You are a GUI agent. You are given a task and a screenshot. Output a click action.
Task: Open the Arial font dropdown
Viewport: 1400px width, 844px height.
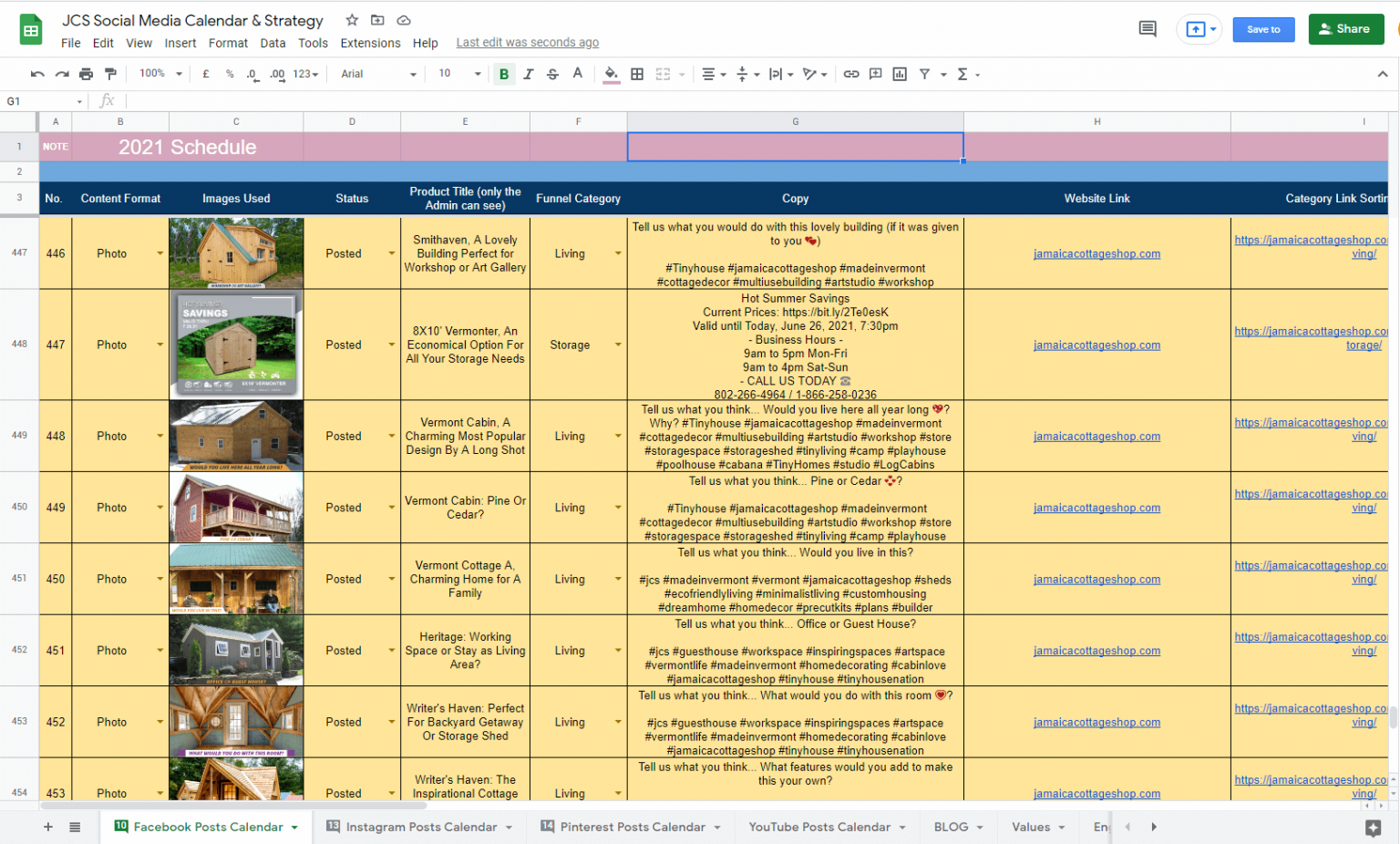coord(378,74)
